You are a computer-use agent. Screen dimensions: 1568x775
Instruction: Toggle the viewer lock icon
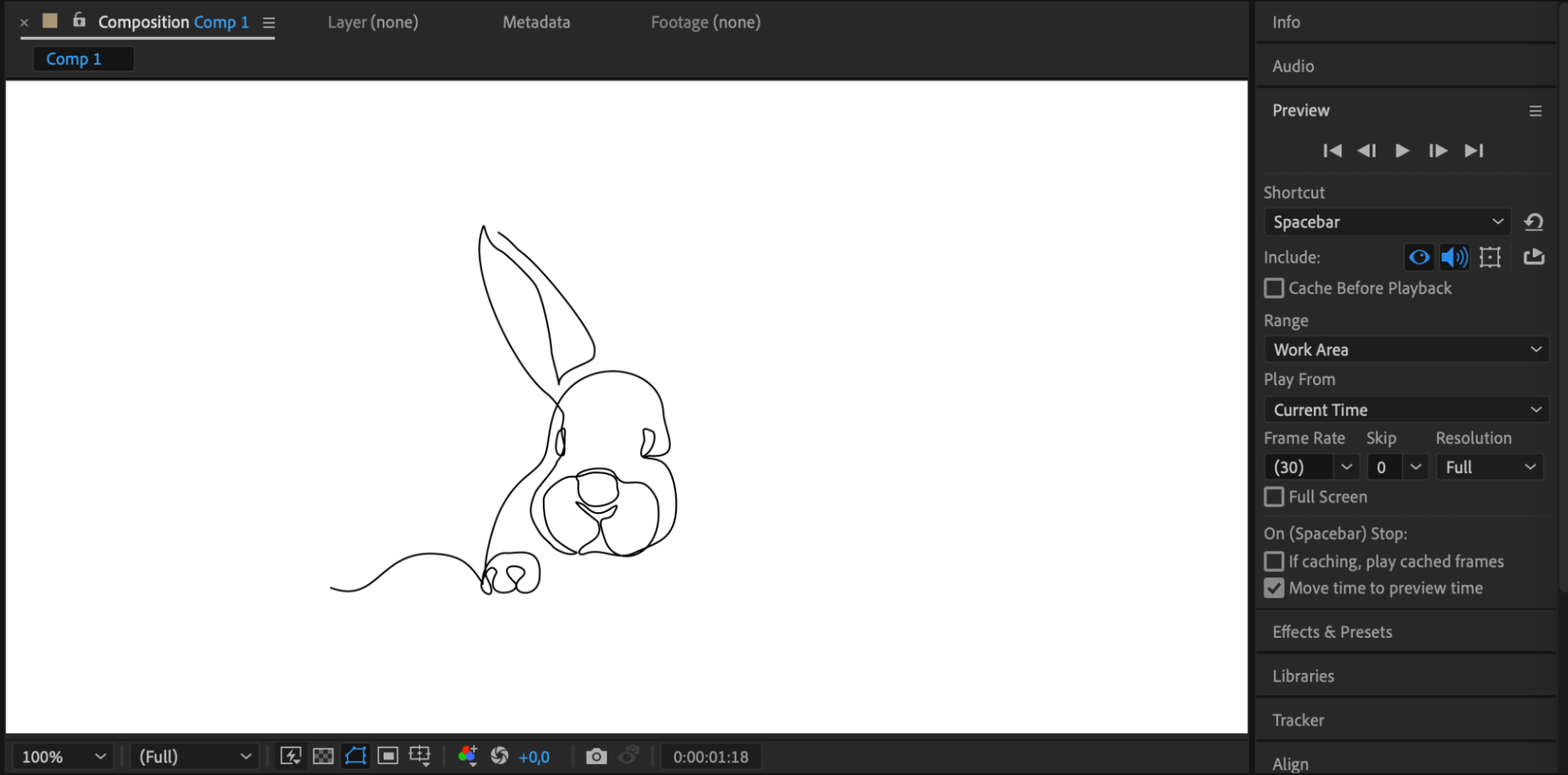[x=79, y=20]
